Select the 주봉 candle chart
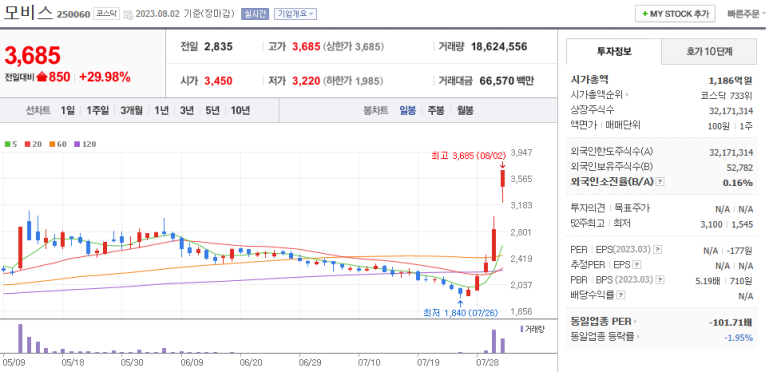Screen dimensions: 773x372 (436, 110)
